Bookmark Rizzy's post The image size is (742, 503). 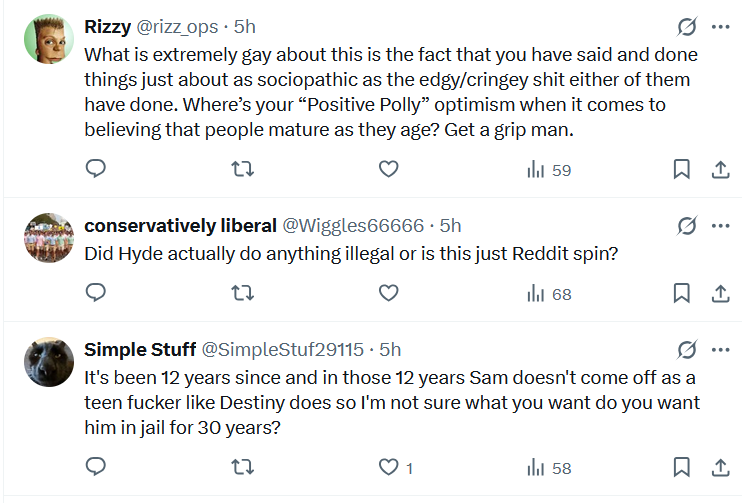[682, 170]
